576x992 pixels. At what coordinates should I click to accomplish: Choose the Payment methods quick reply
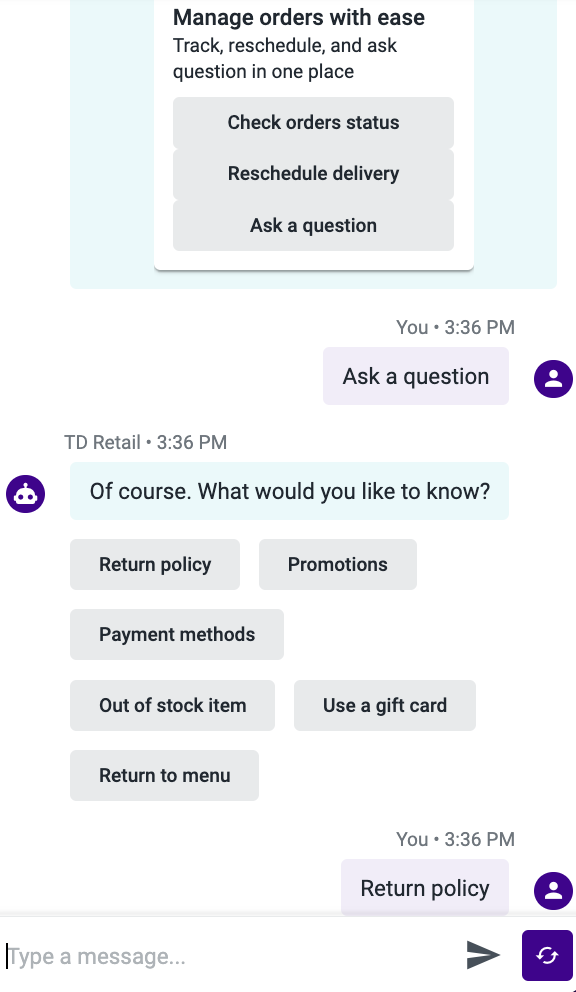(x=177, y=635)
